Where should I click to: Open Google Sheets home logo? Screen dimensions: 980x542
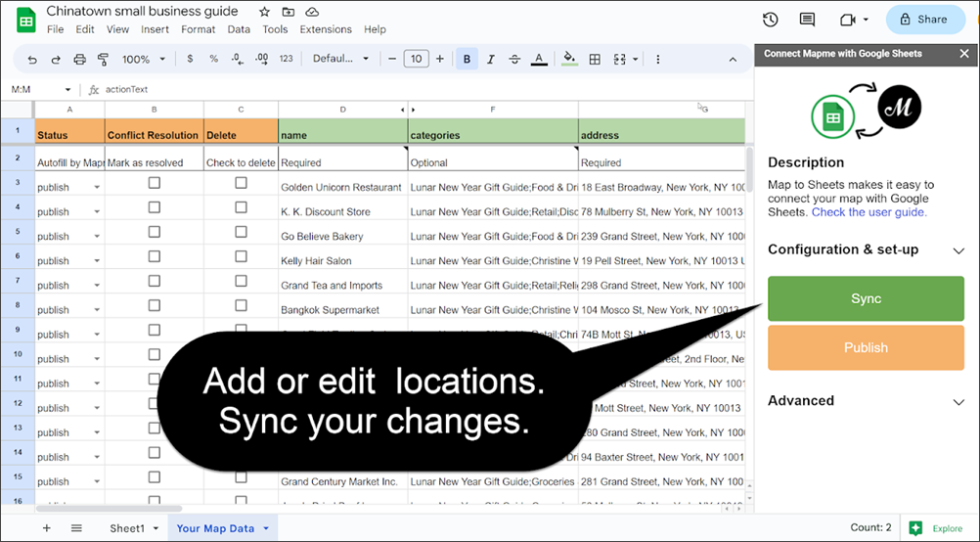[26, 20]
